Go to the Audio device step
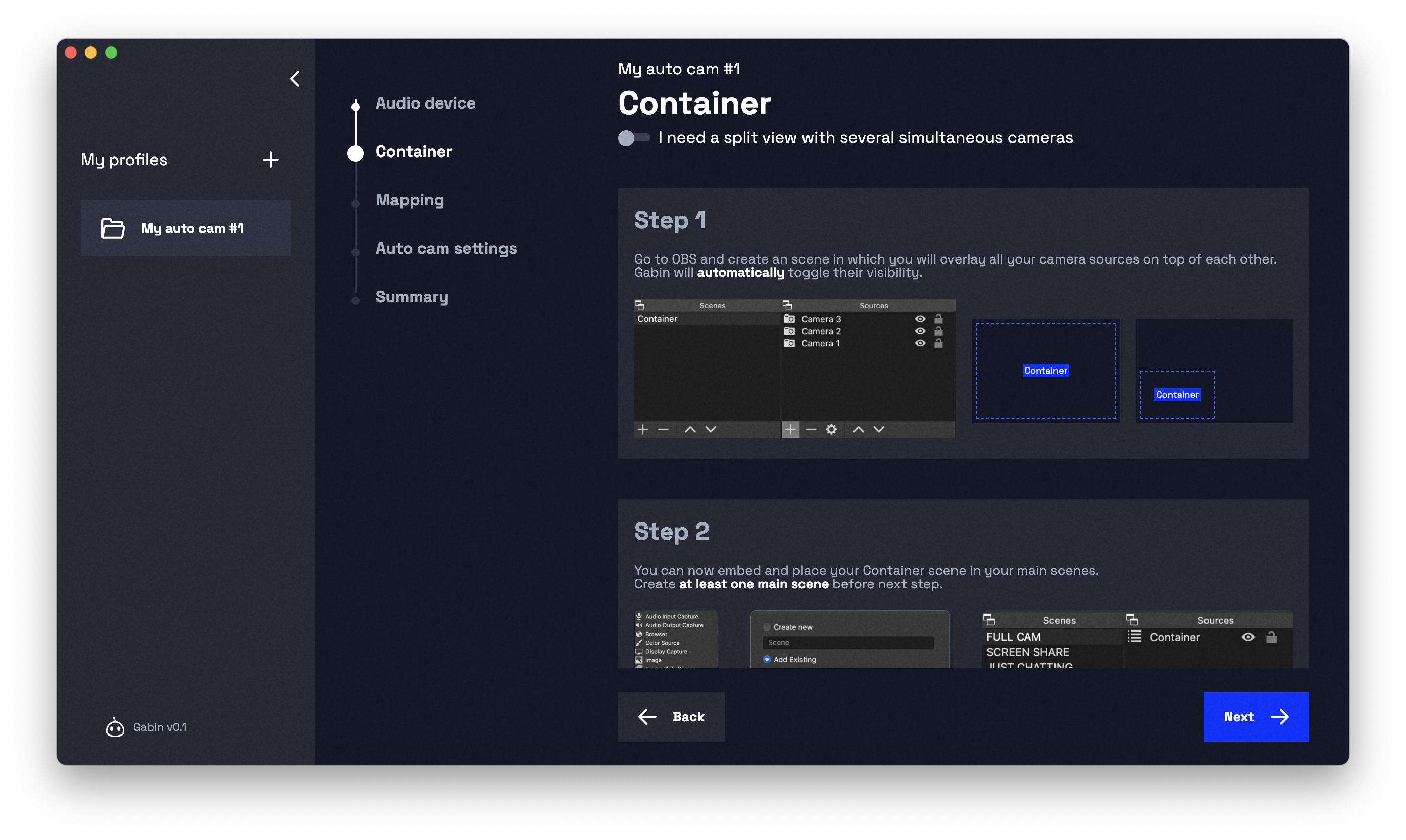 pos(425,103)
